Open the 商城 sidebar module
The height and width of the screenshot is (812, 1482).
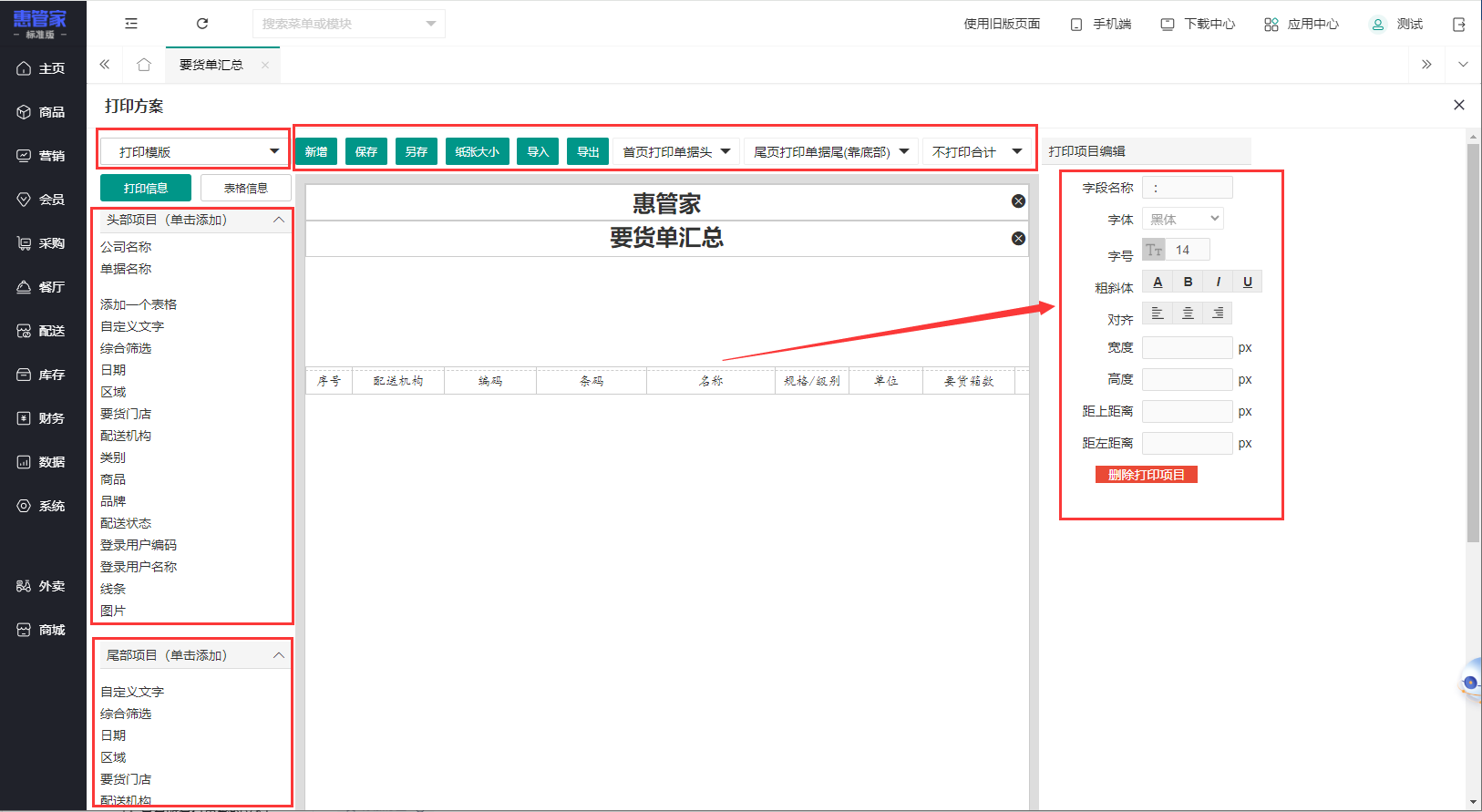pos(42,630)
